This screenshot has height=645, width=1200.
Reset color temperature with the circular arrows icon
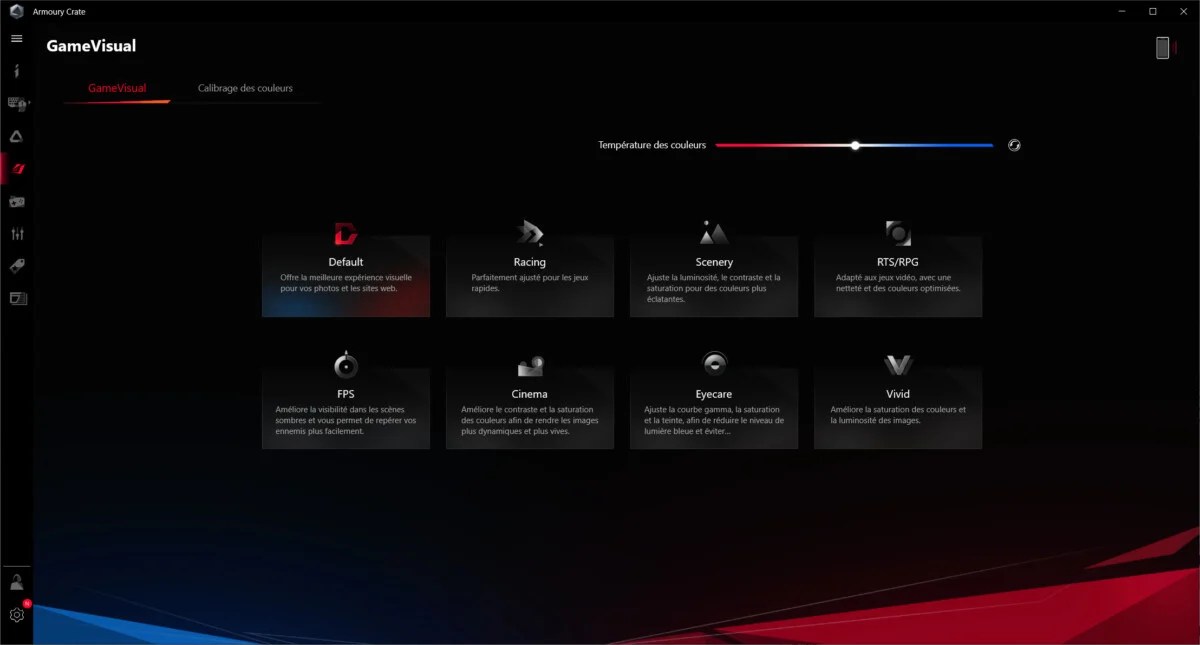point(1014,145)
